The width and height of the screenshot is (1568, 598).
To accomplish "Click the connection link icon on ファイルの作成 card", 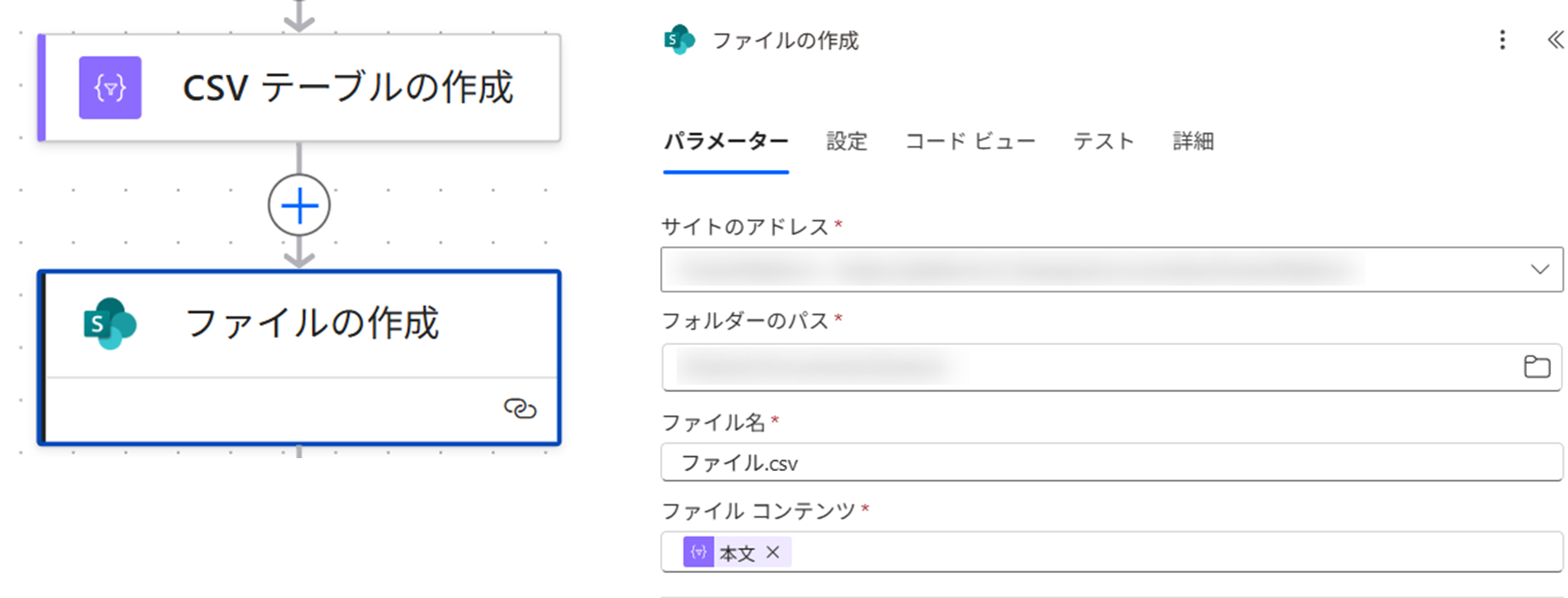I will [520, 408].
